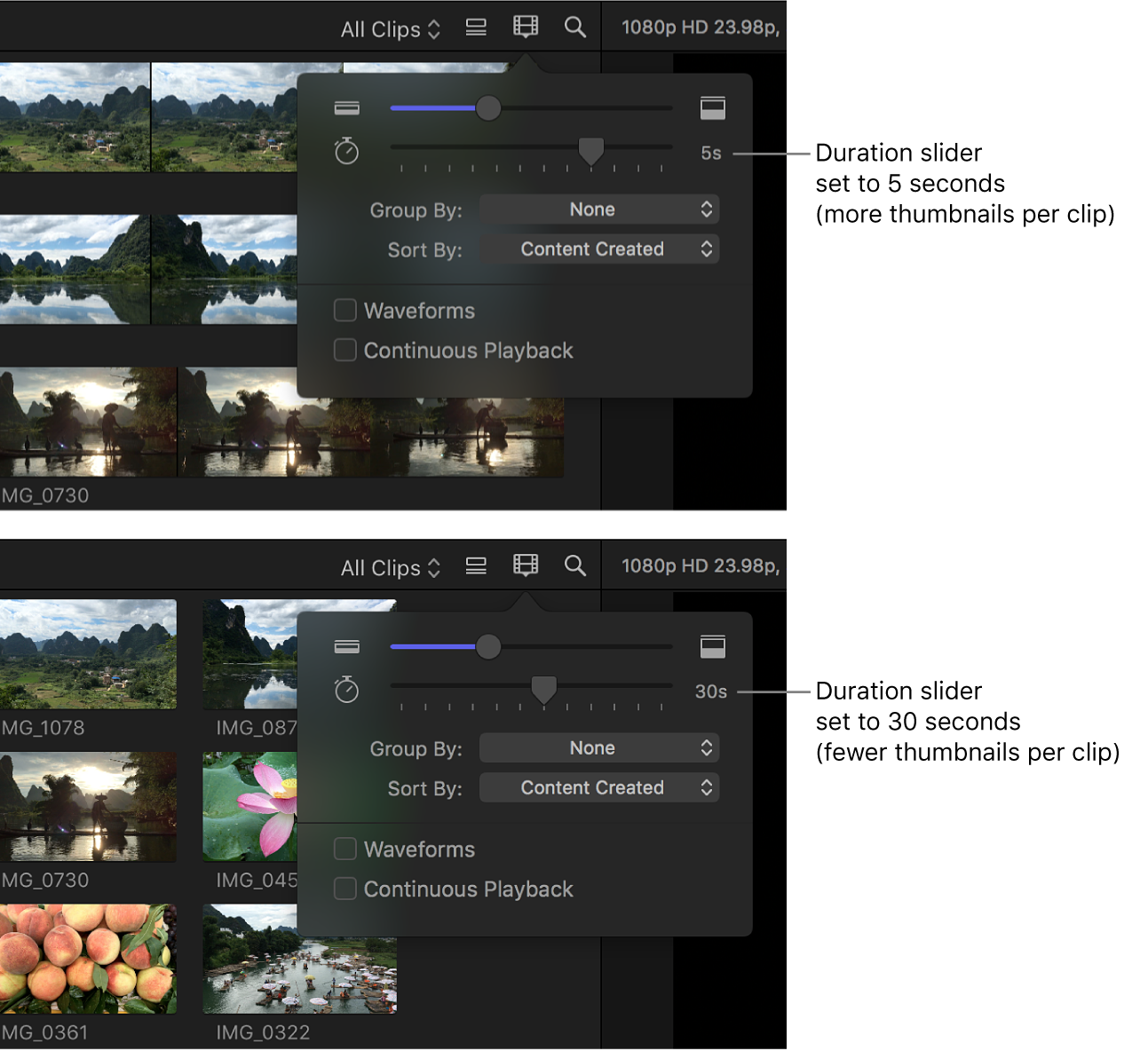1148x1051 pixels.
Task: Click the small clip height icon left of slider
Action: 346,107
